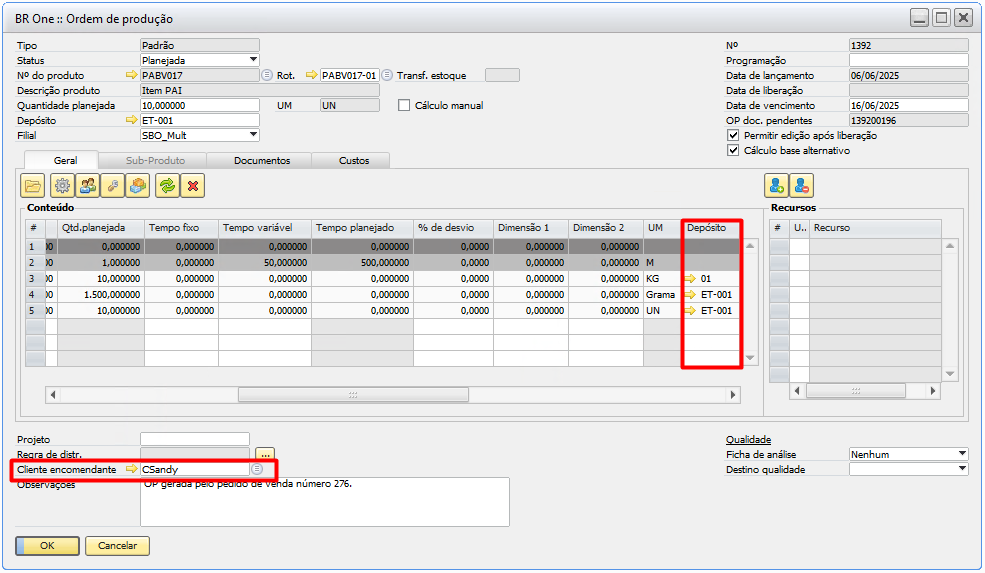Screen dimensions: 985x573
Task: Click the two-people users toolbar icon
Action: click(x=87, y=186)
